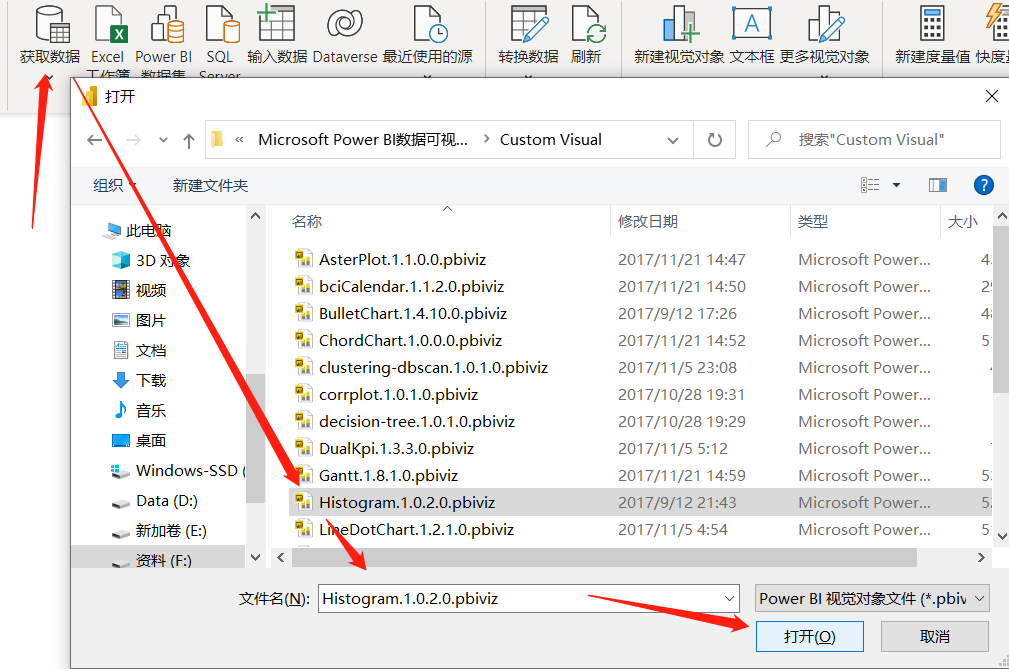Open view options dropdown arrow
Screen dimensions: 1009x669
coord(896,185)
